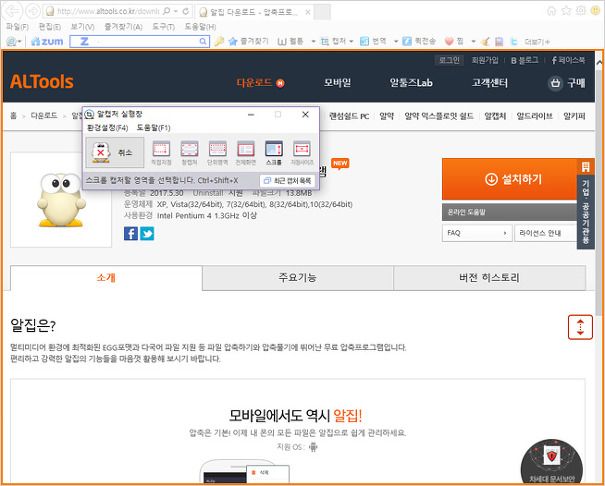This screenshot has width=605, height=486.
Task: Click the browser favorites star icon
Action: coord(566,11)
